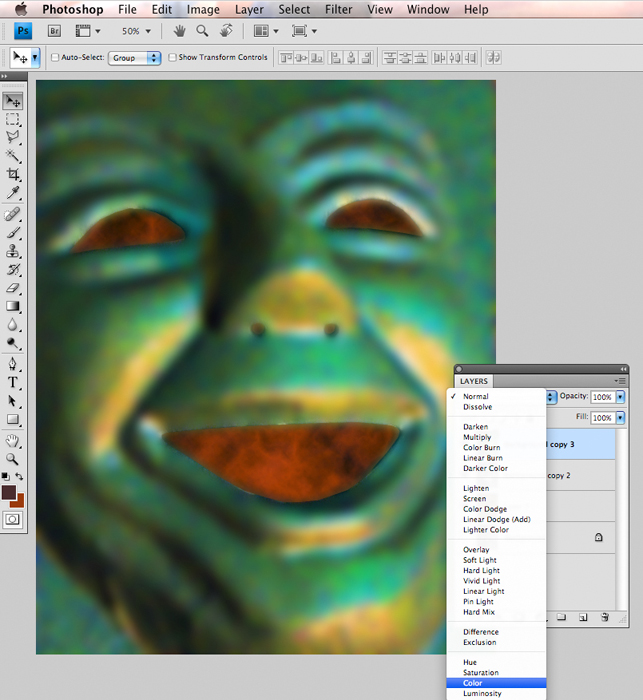This screenshot has width=643, height=700.
Task: Select the Dodge tool
Action: 13,343
